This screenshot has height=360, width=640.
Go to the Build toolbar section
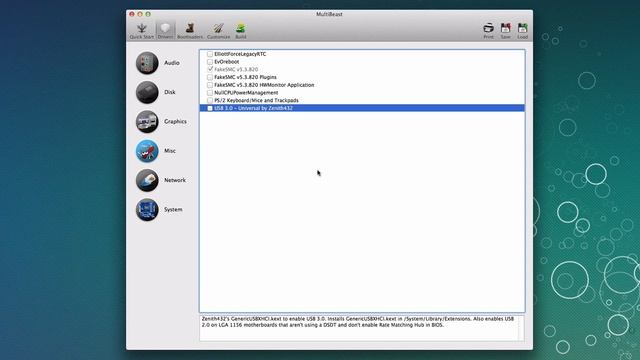click(x=240, y=31)
